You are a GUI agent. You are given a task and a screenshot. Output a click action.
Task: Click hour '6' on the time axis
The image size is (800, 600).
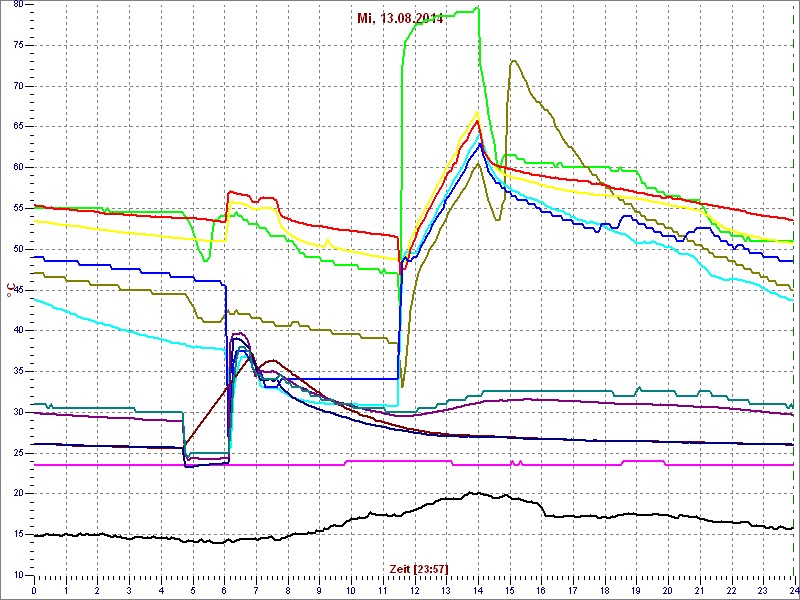(224, 591)
